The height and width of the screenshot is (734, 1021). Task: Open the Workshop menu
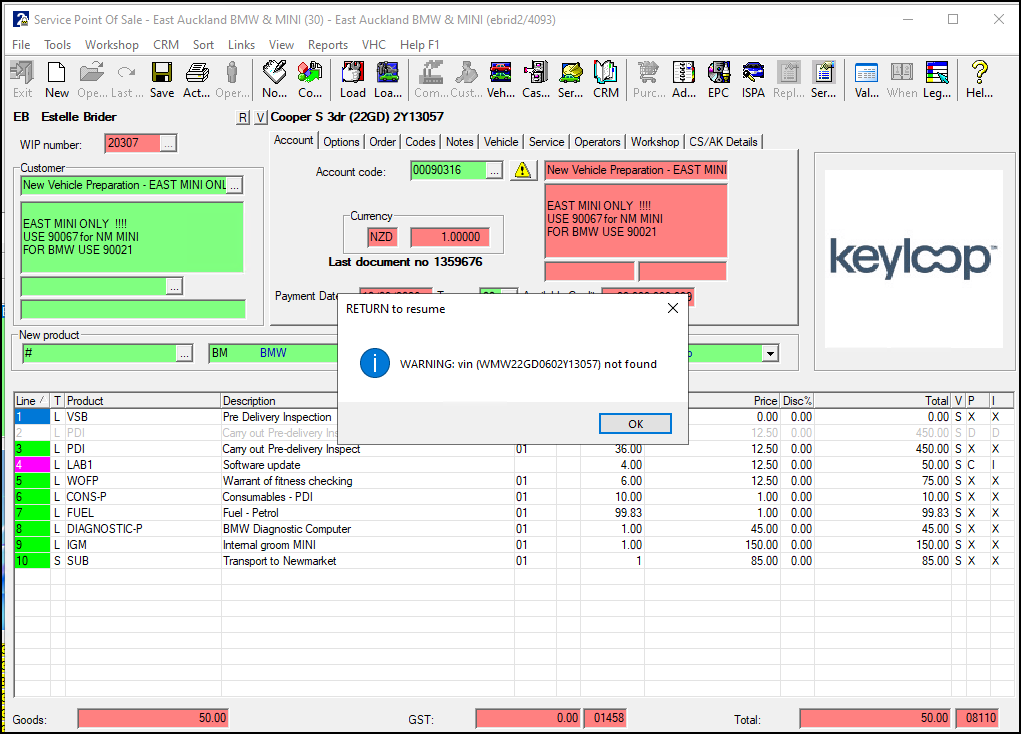click(x=111, y=45)
